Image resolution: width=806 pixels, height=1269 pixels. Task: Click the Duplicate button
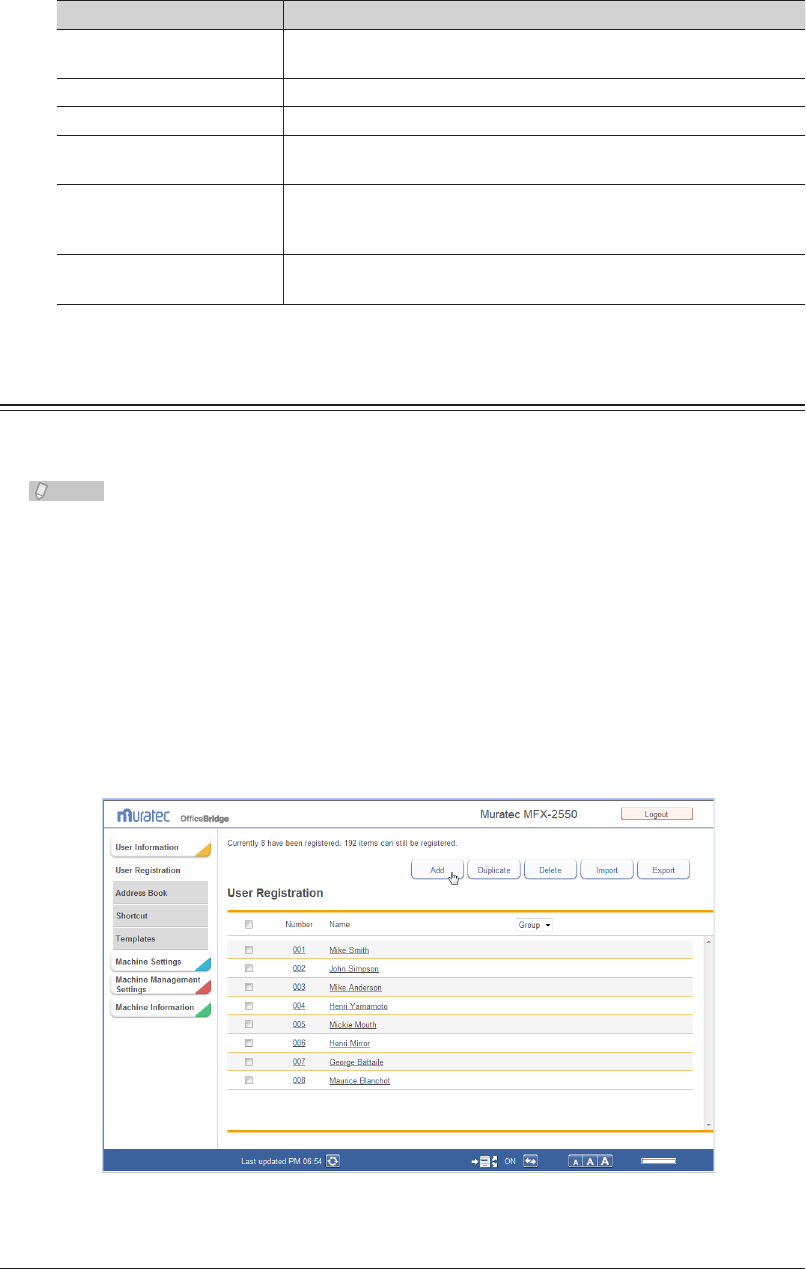point(494,870)
